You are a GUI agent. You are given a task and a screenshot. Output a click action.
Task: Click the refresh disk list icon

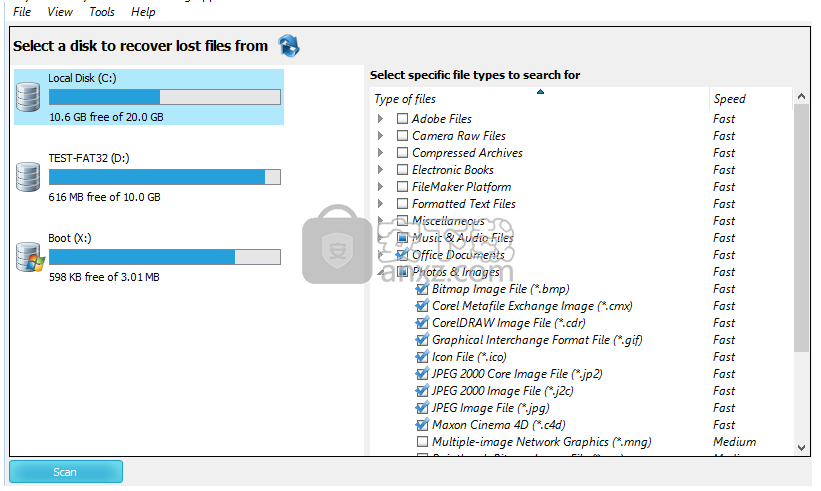click(289, 45)
